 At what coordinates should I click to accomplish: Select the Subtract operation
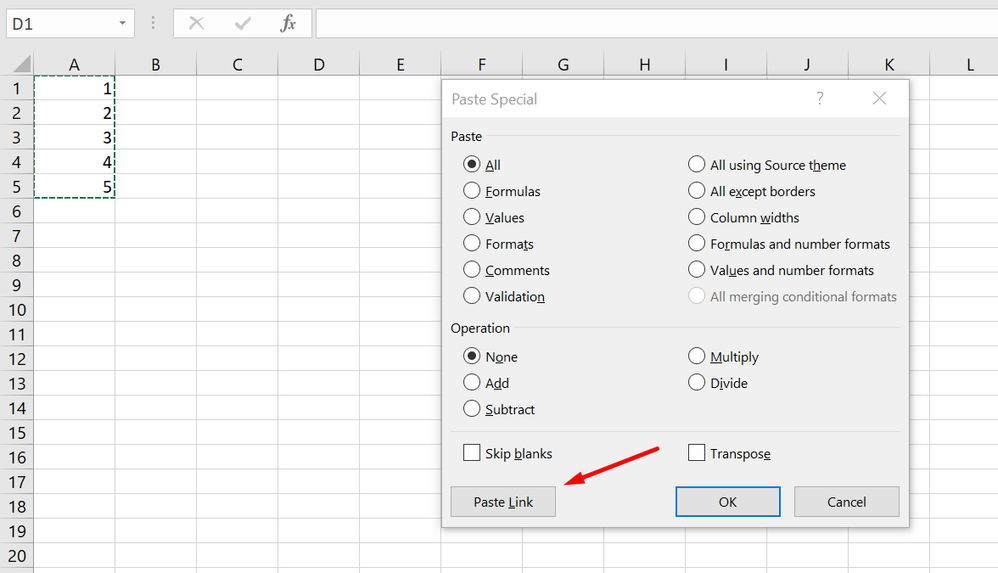472,409
